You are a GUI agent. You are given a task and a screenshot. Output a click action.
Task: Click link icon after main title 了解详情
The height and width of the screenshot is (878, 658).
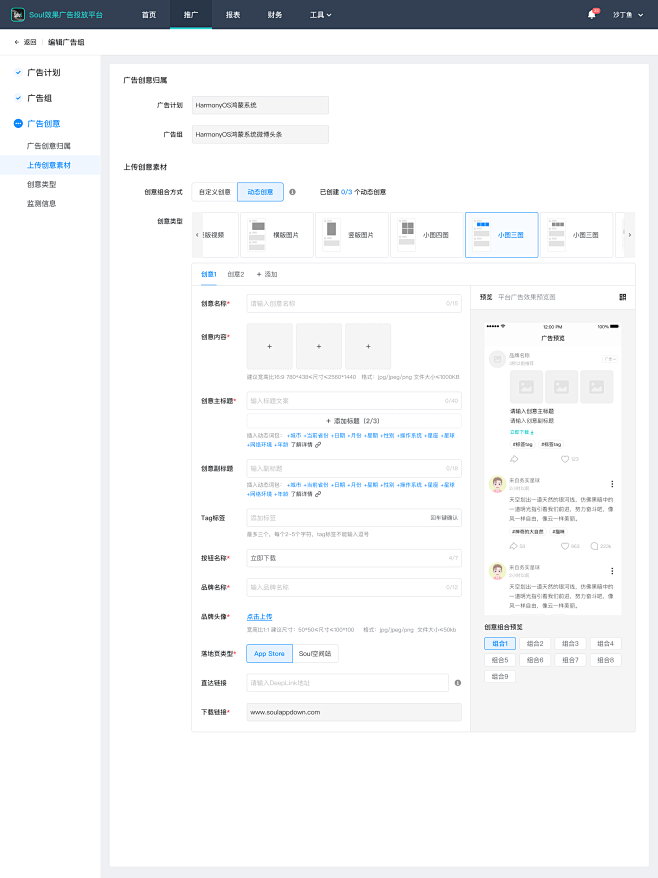click(x=318, y=445)
